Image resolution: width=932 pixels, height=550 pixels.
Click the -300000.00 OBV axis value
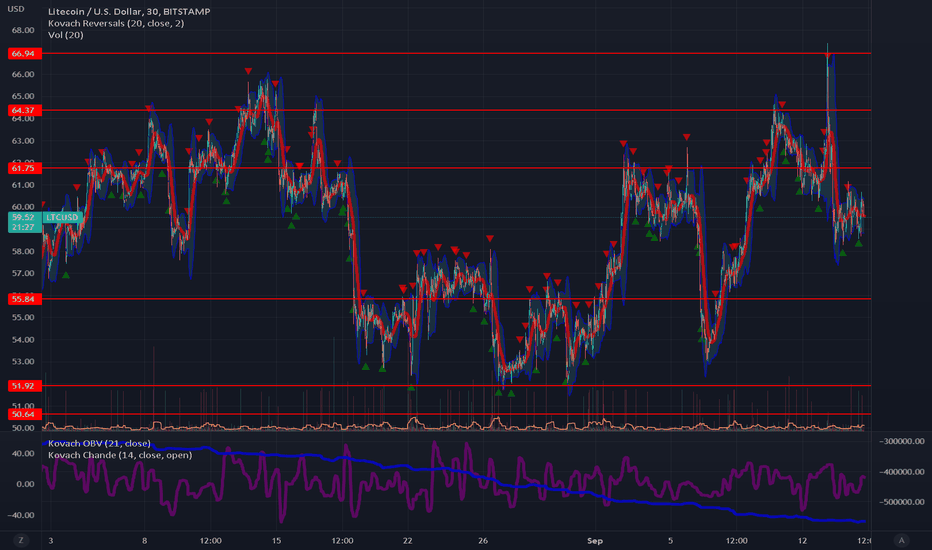[902, 441]
